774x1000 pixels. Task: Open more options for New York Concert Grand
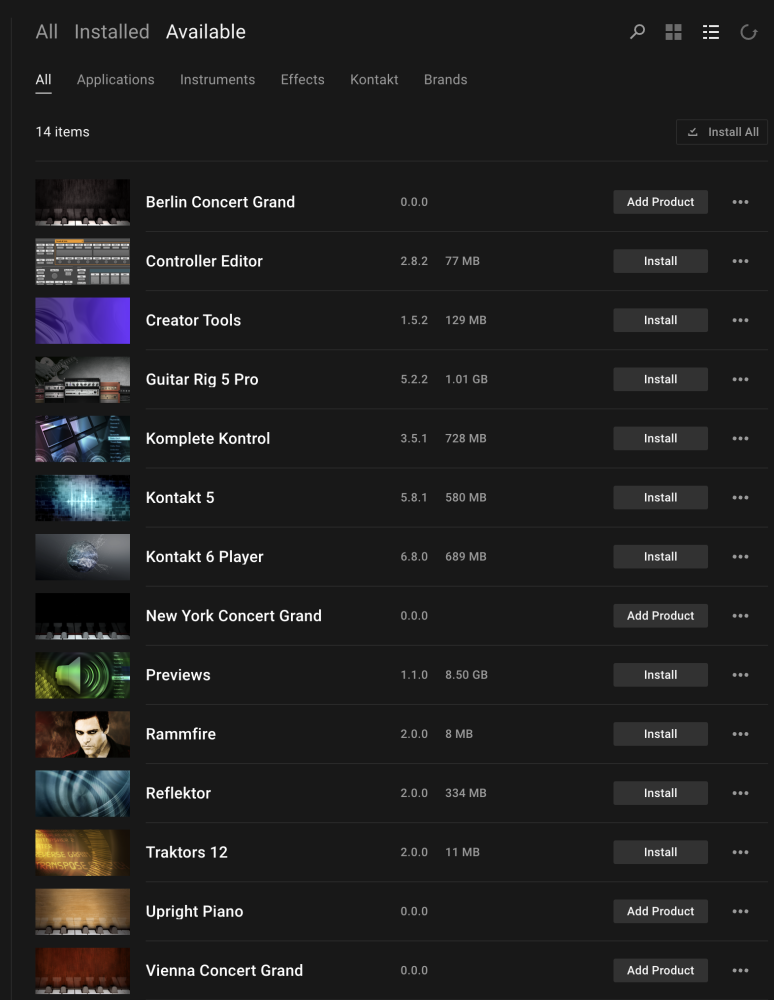click(740, 616)
